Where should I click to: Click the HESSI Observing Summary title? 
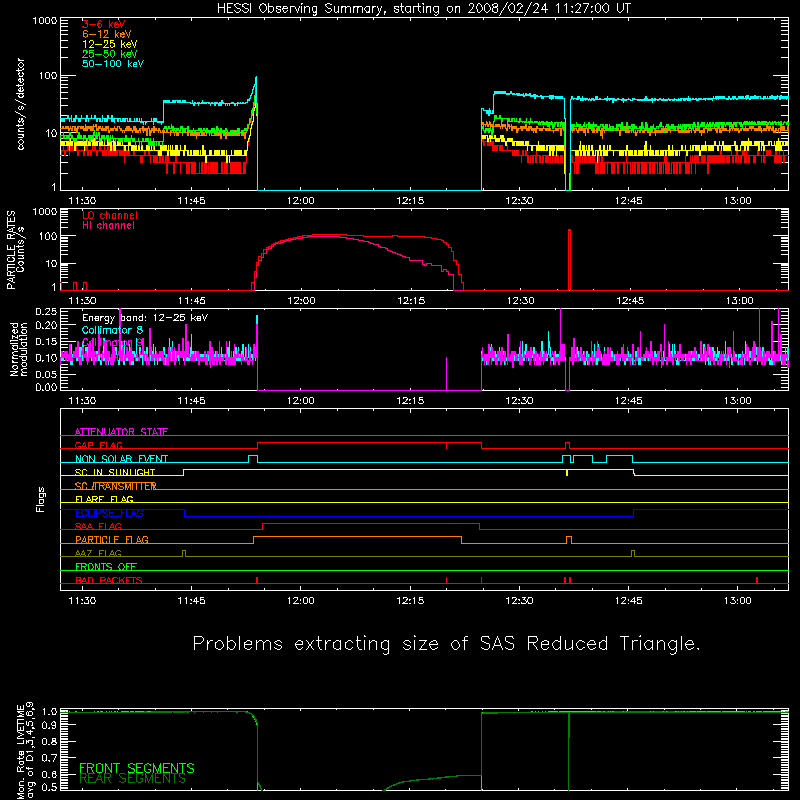point(424,9)
